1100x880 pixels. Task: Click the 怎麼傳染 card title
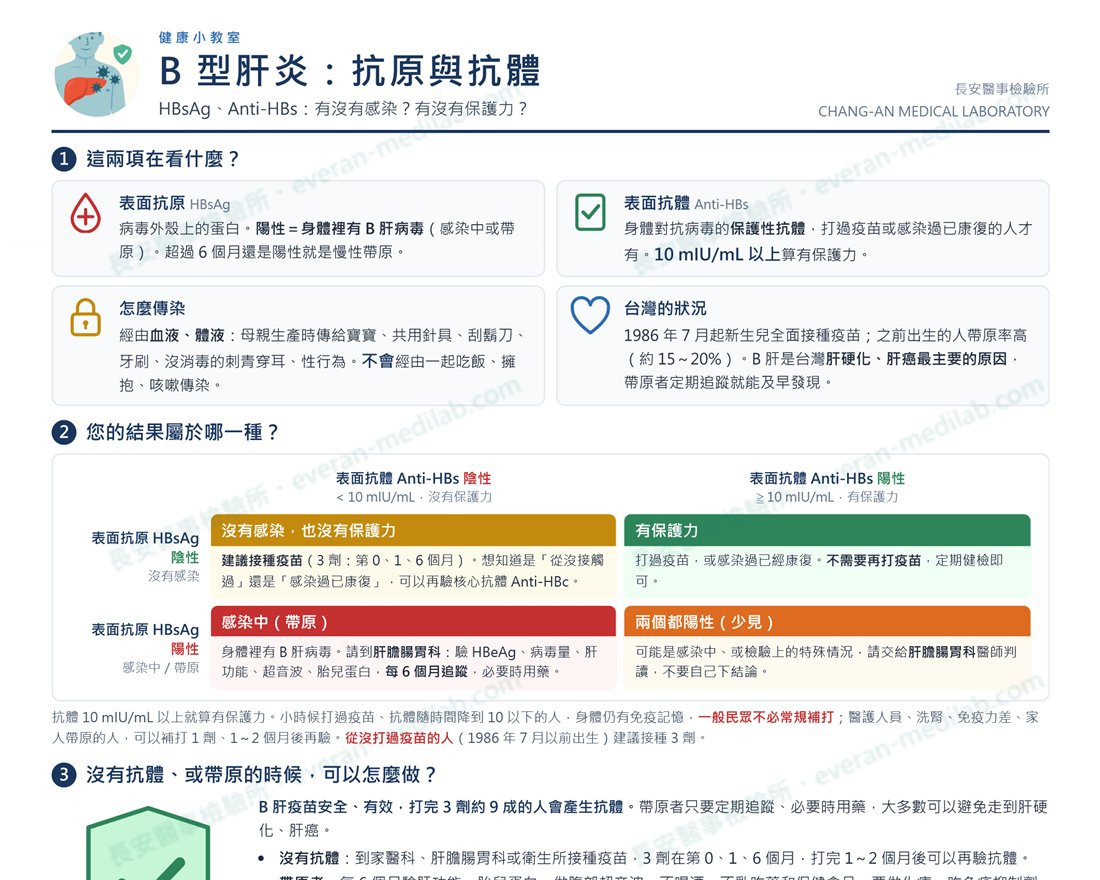tap(152, 308)
